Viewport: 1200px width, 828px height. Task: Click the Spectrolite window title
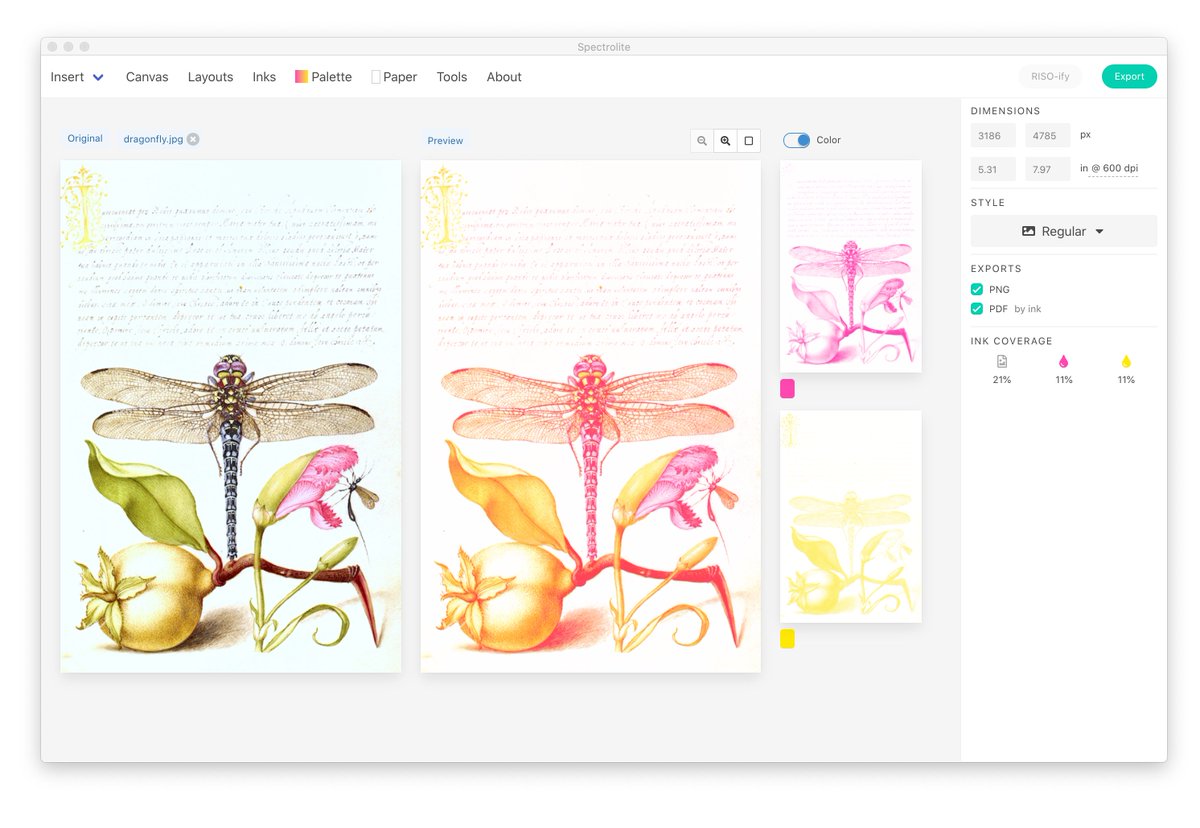604,47
